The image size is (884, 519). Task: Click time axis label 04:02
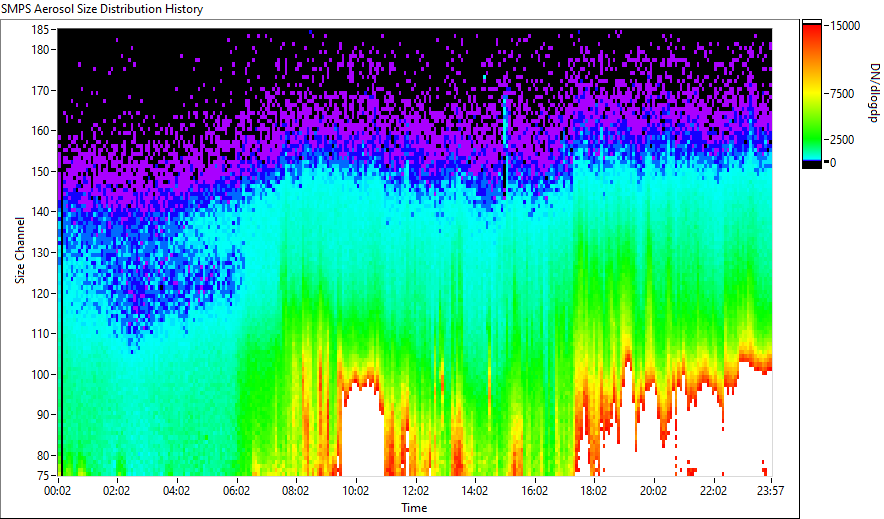(x=176, y=491)
